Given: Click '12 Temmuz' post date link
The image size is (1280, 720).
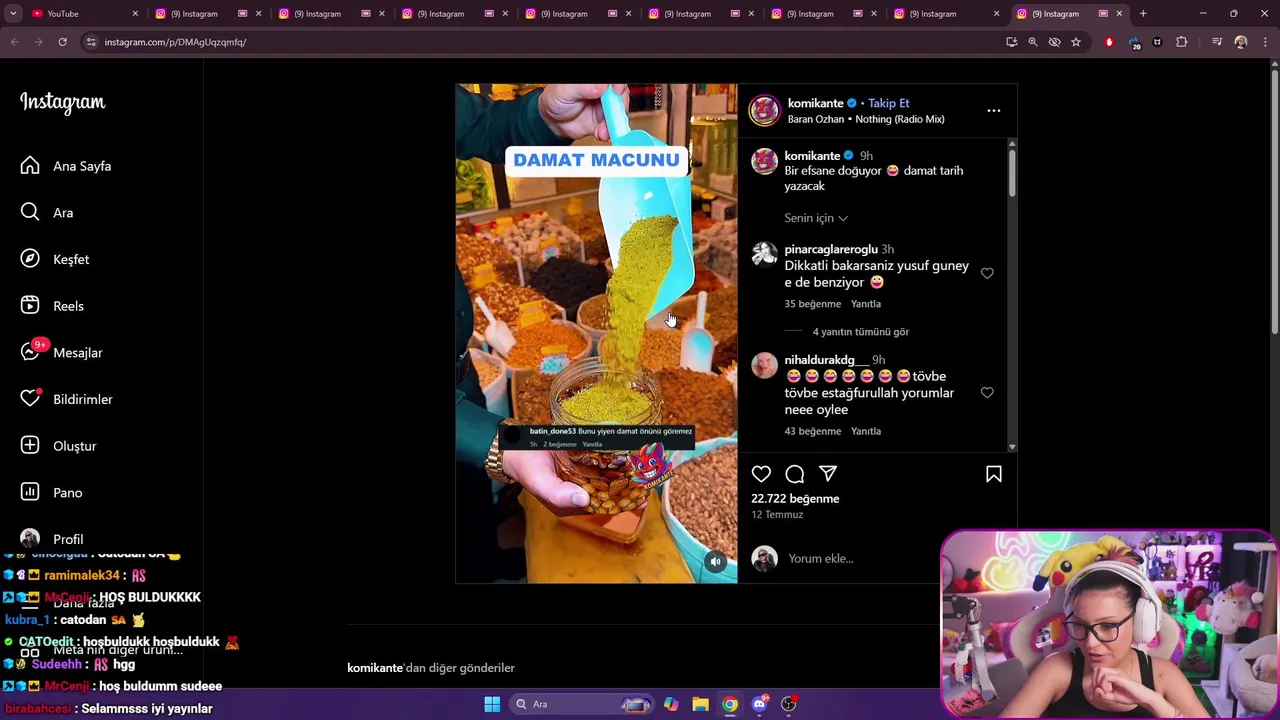Looking at the screenshot, I should click(x=777, y=514).
